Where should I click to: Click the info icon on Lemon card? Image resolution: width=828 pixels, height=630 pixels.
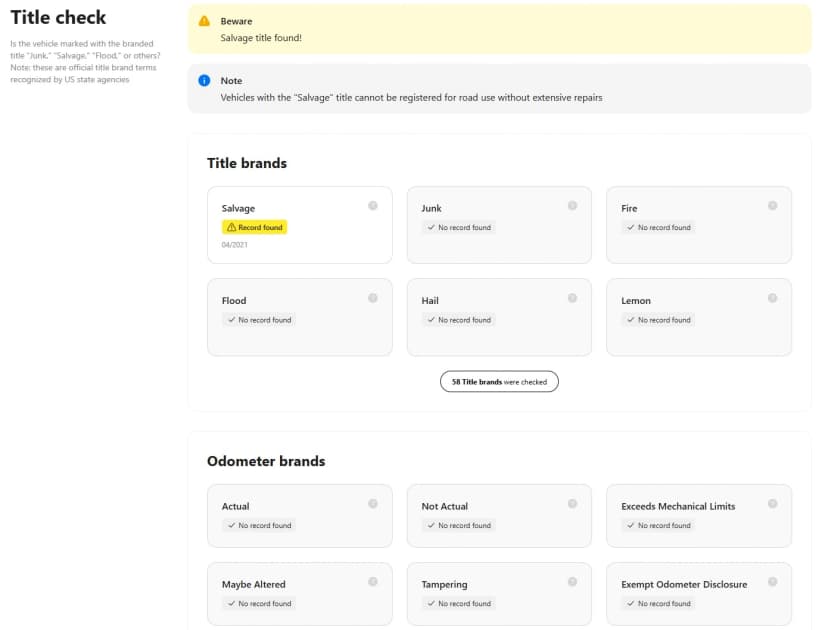coord(772,298)
